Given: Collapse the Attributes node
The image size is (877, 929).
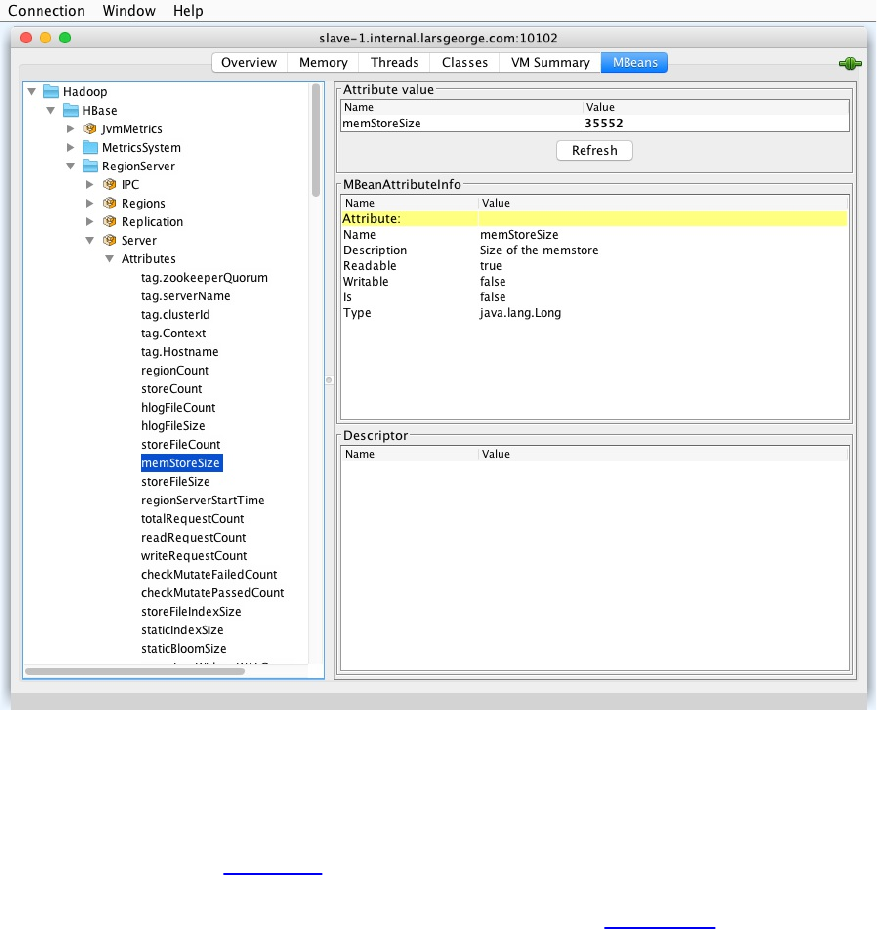Looking at the screenshot, I should coord(110,258).
